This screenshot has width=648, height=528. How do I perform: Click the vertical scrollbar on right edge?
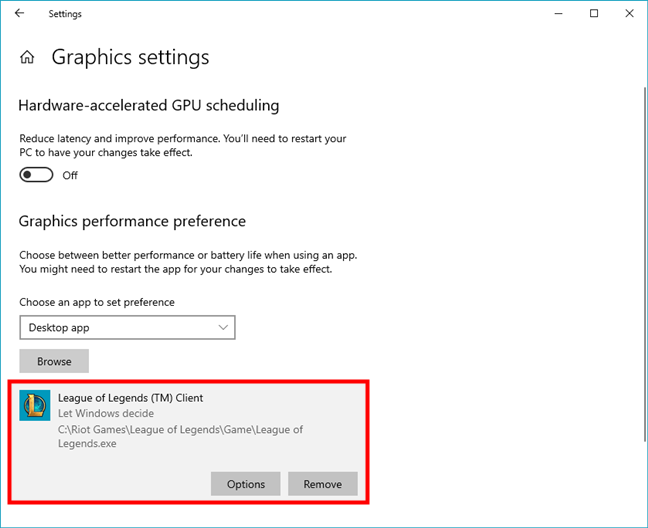[x=644, y=264]
